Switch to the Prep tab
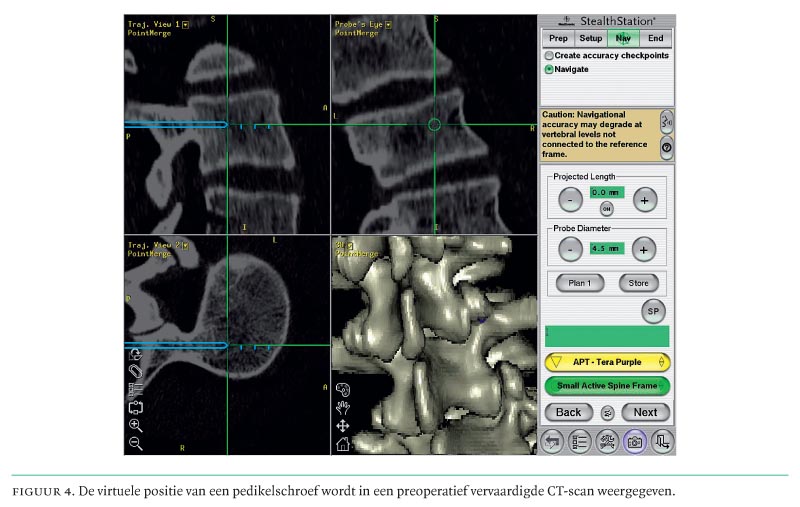 (558, 39)
